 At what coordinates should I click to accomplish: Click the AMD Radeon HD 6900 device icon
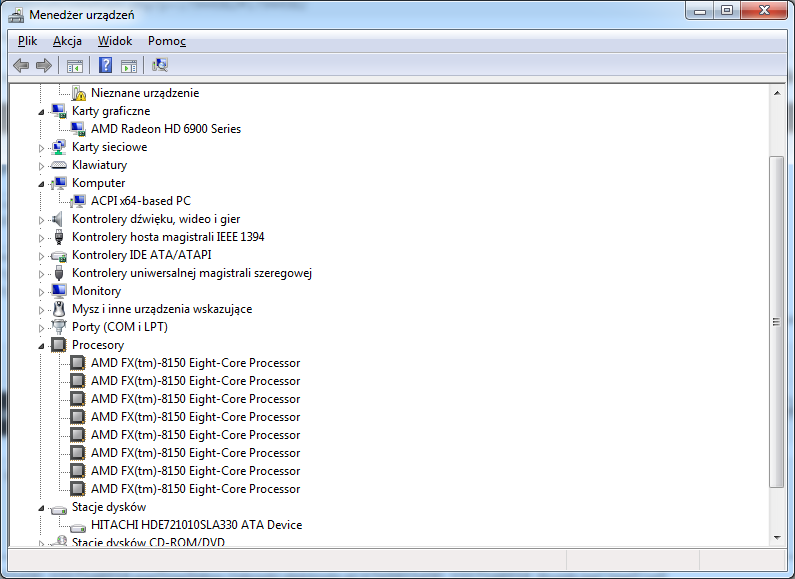click(x=78, y=129)
